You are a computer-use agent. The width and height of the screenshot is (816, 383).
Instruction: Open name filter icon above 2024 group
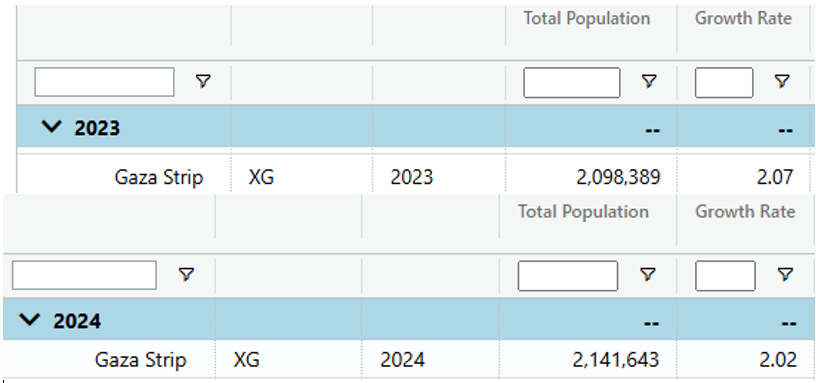(x=186, y=274)
